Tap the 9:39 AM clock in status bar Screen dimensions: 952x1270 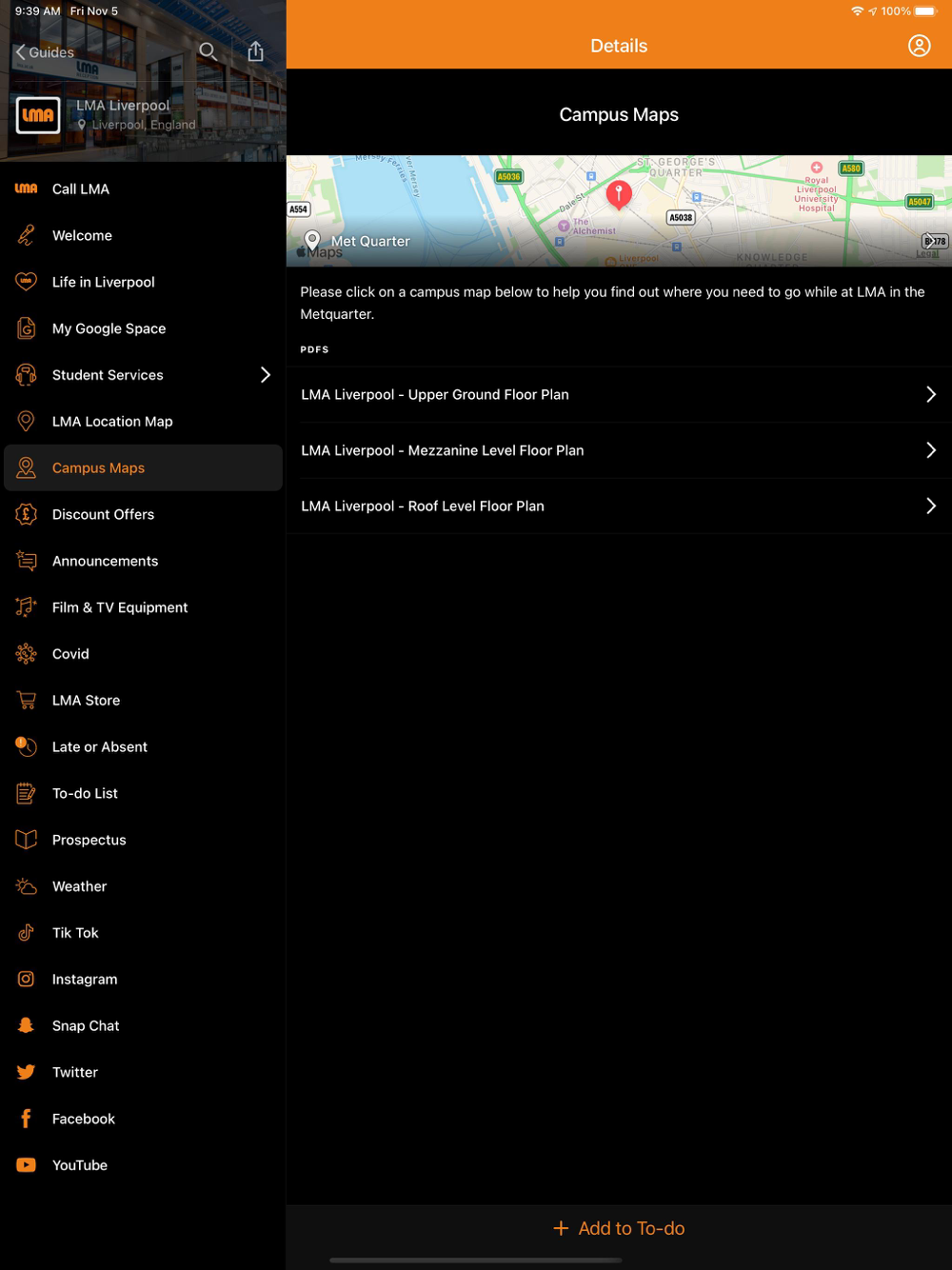[x=37, y=11]
